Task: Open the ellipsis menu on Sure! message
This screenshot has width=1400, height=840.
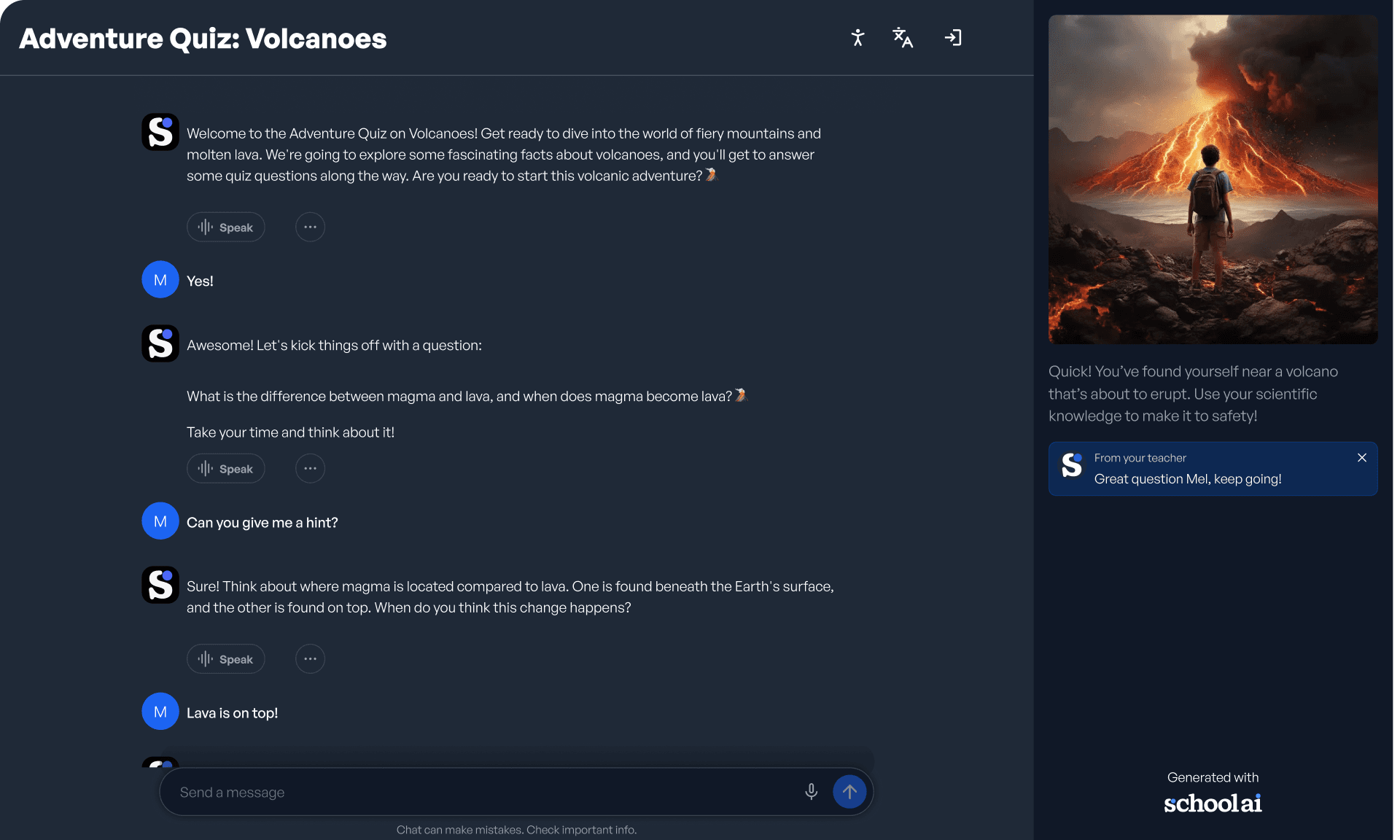Action: click(310, 658)
